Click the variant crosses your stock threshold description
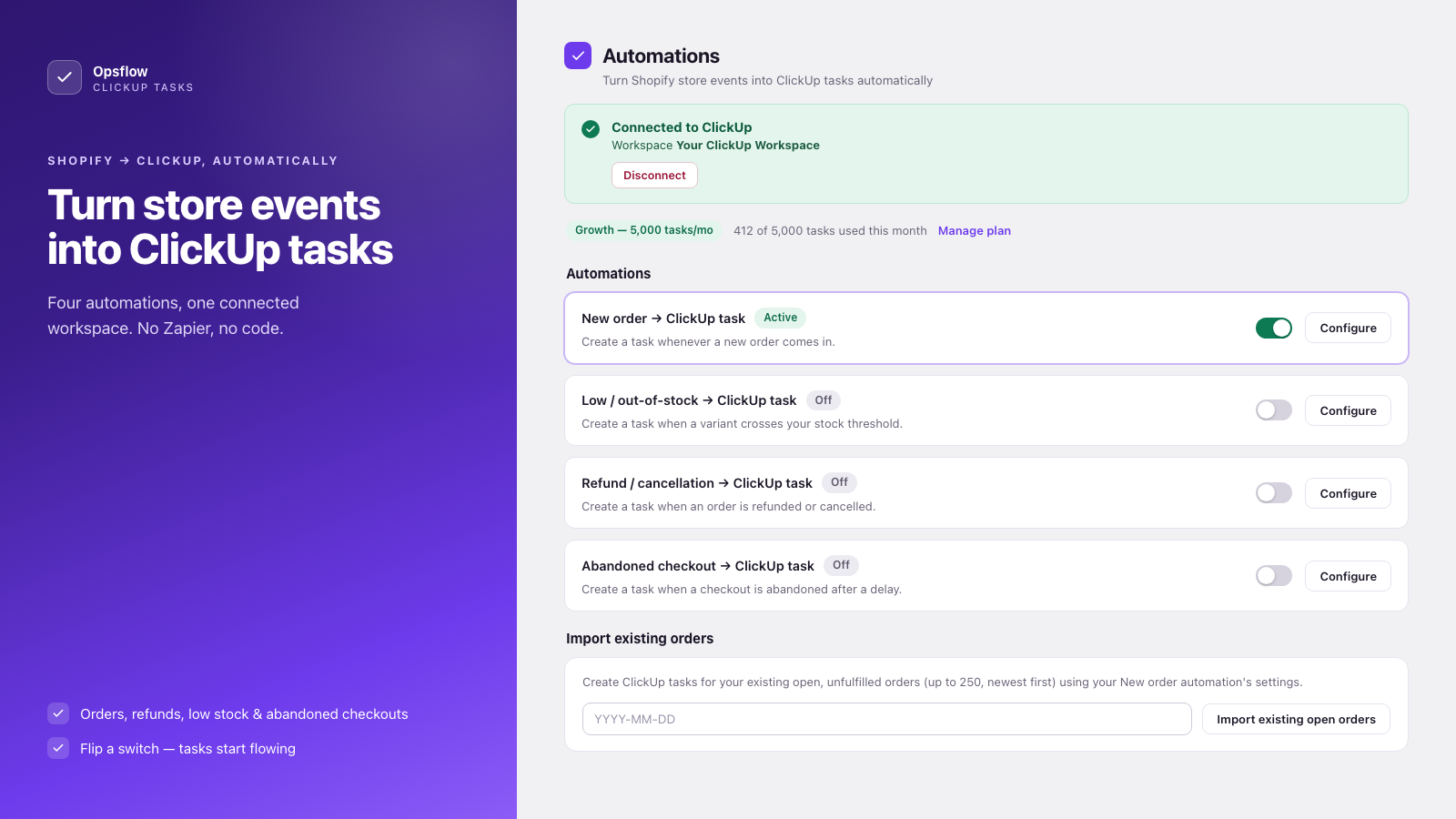This screenshot has width=1456, height=819. tap(742, 424)
